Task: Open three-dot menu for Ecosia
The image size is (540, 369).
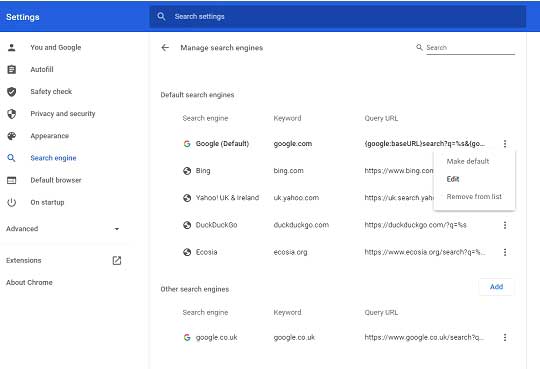Action: [505, 252]
